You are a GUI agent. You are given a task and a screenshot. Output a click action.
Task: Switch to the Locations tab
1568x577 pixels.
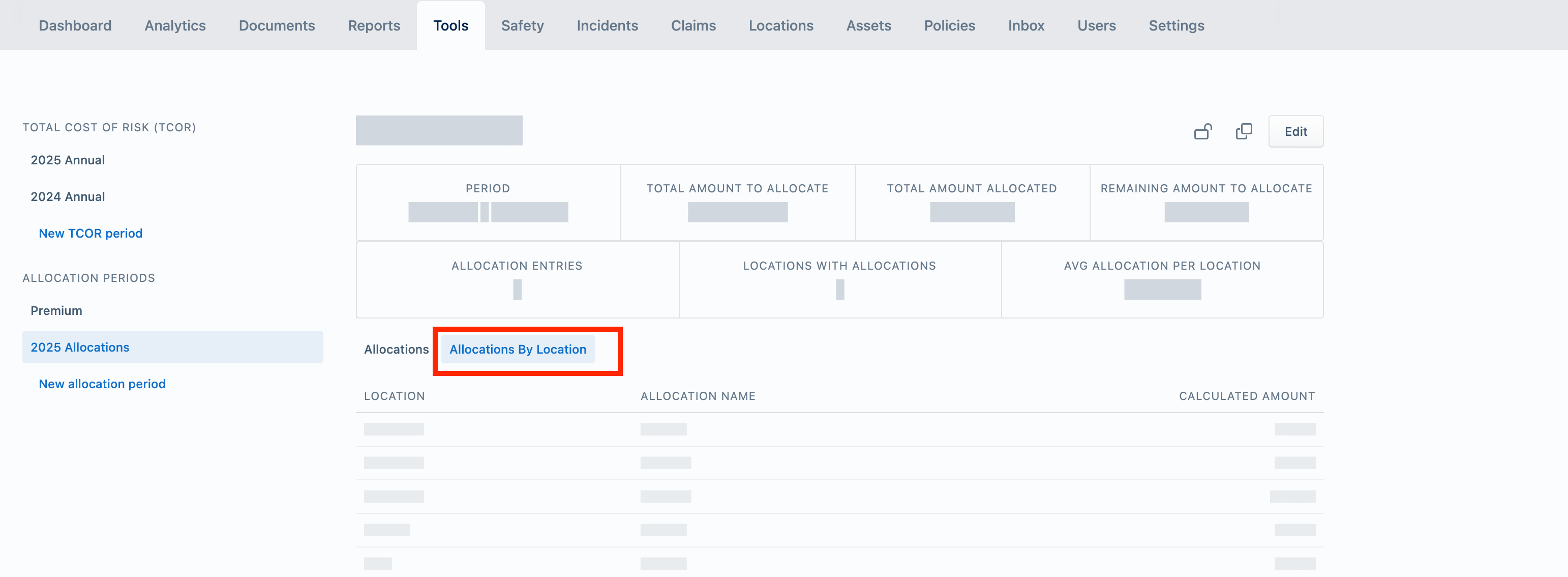point(780,25)
